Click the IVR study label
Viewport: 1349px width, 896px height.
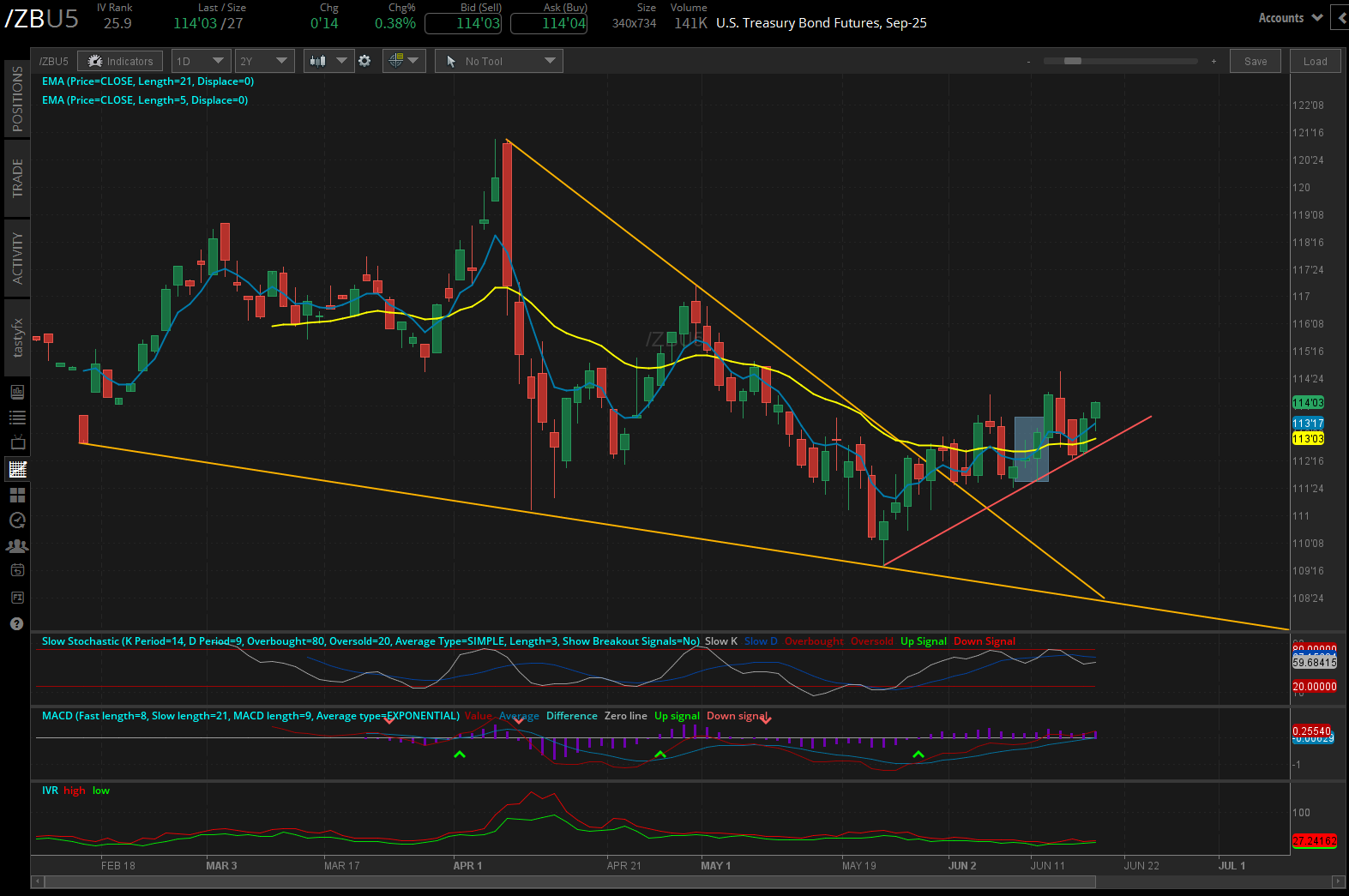pyautogui.click(x=50, y=791)
